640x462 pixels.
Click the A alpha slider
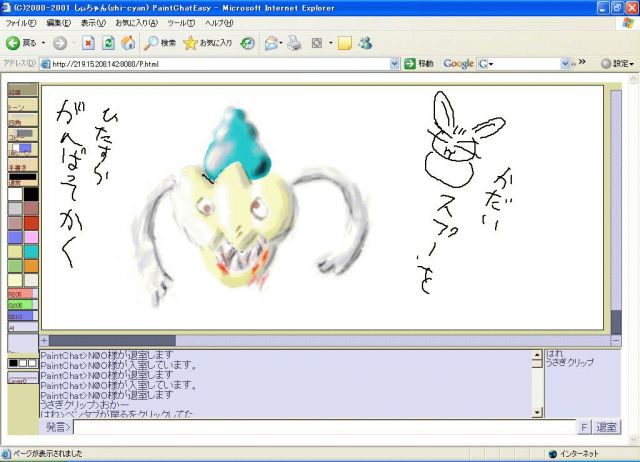point(23,327)
